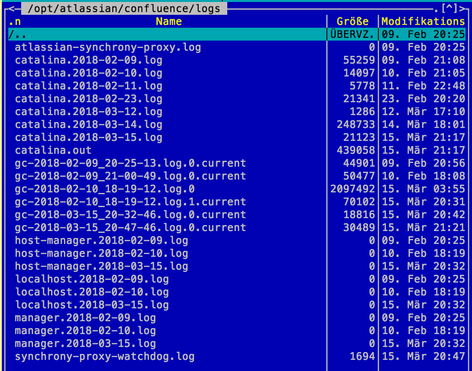Select localhost.2018-02-10.log
The width and height of the screenshot is (472, 371).
pyautogui.click(x=92, y=292)
